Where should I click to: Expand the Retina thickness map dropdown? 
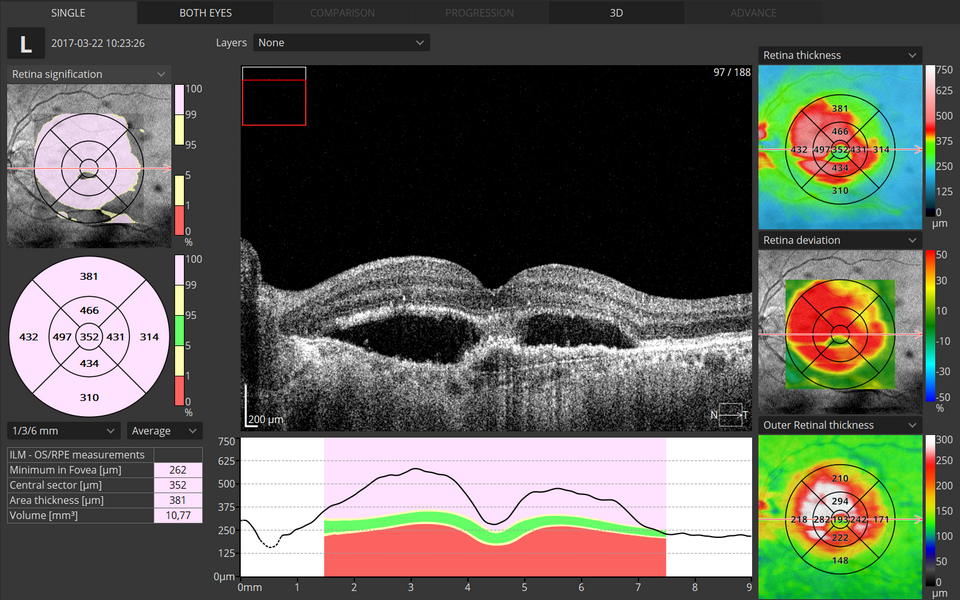839,55
